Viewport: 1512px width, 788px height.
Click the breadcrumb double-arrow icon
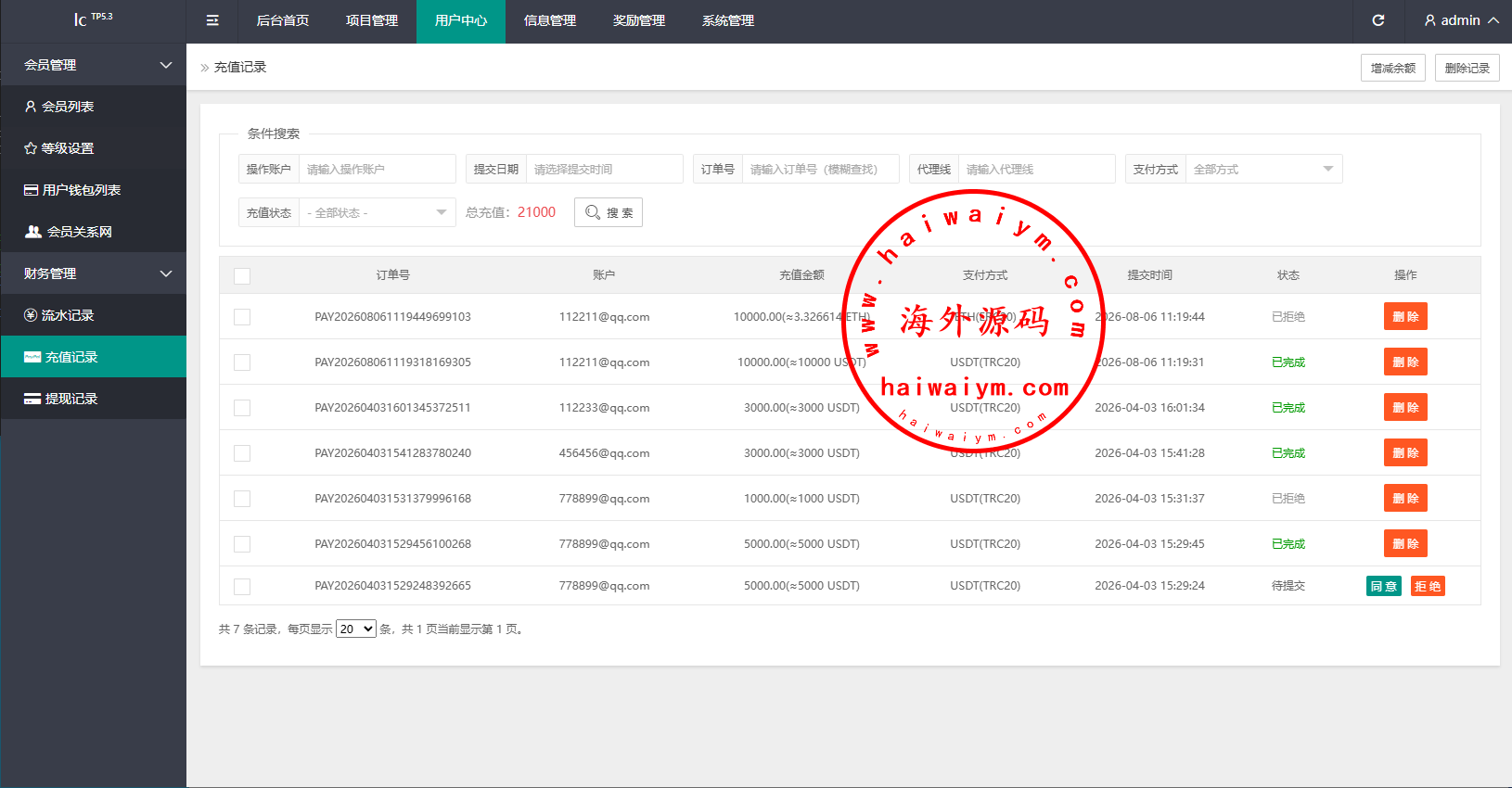pyautogui.click(x=205, y=68)
